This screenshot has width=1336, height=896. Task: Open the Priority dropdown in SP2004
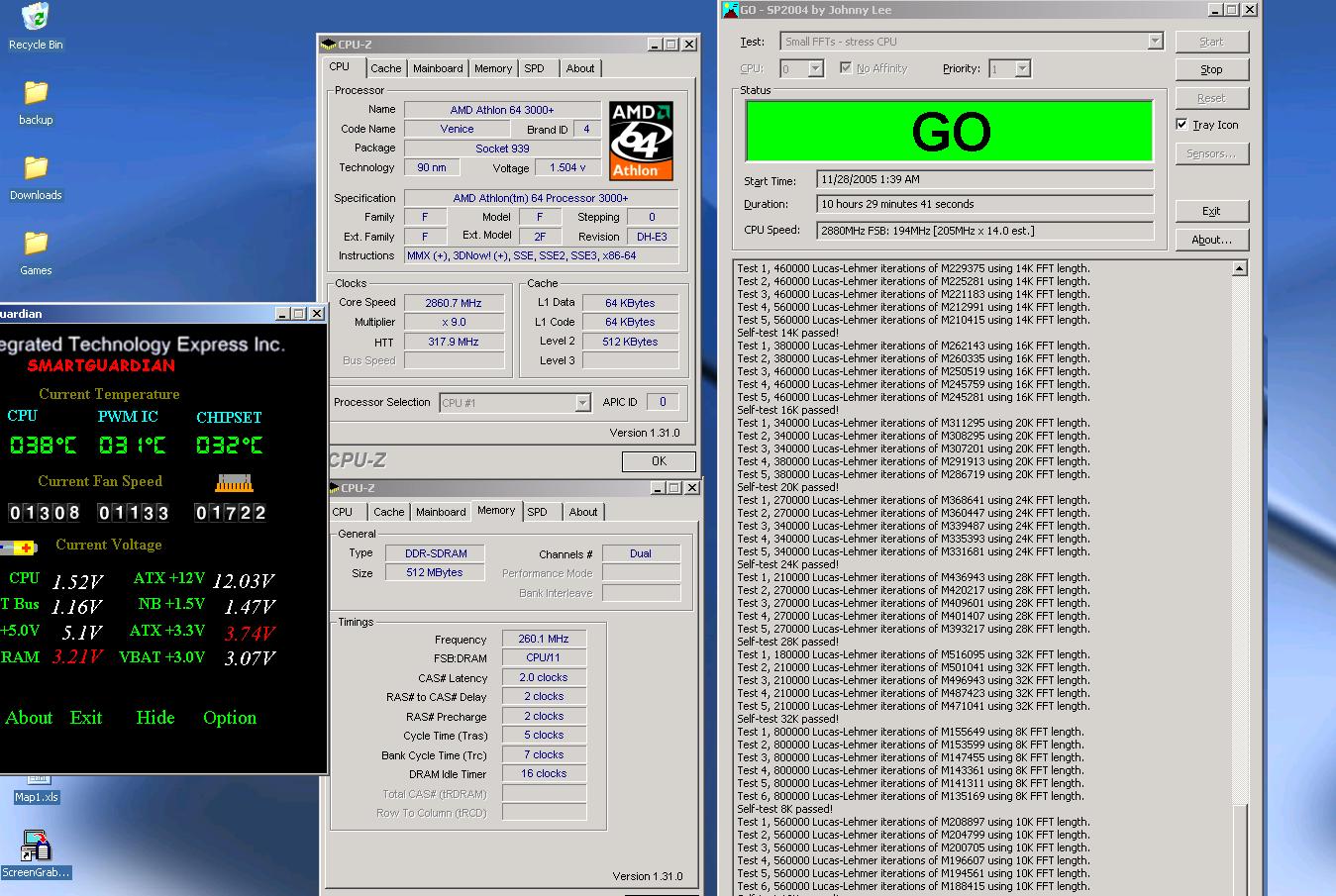pos(1022,68)
